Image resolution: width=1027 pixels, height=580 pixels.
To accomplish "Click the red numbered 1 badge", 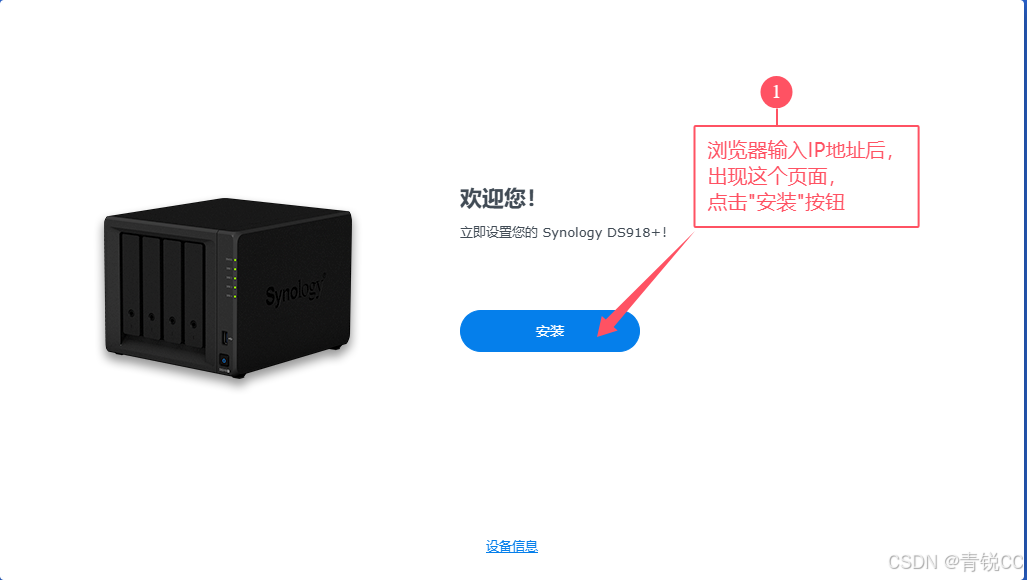I will [x=776, y=92].
